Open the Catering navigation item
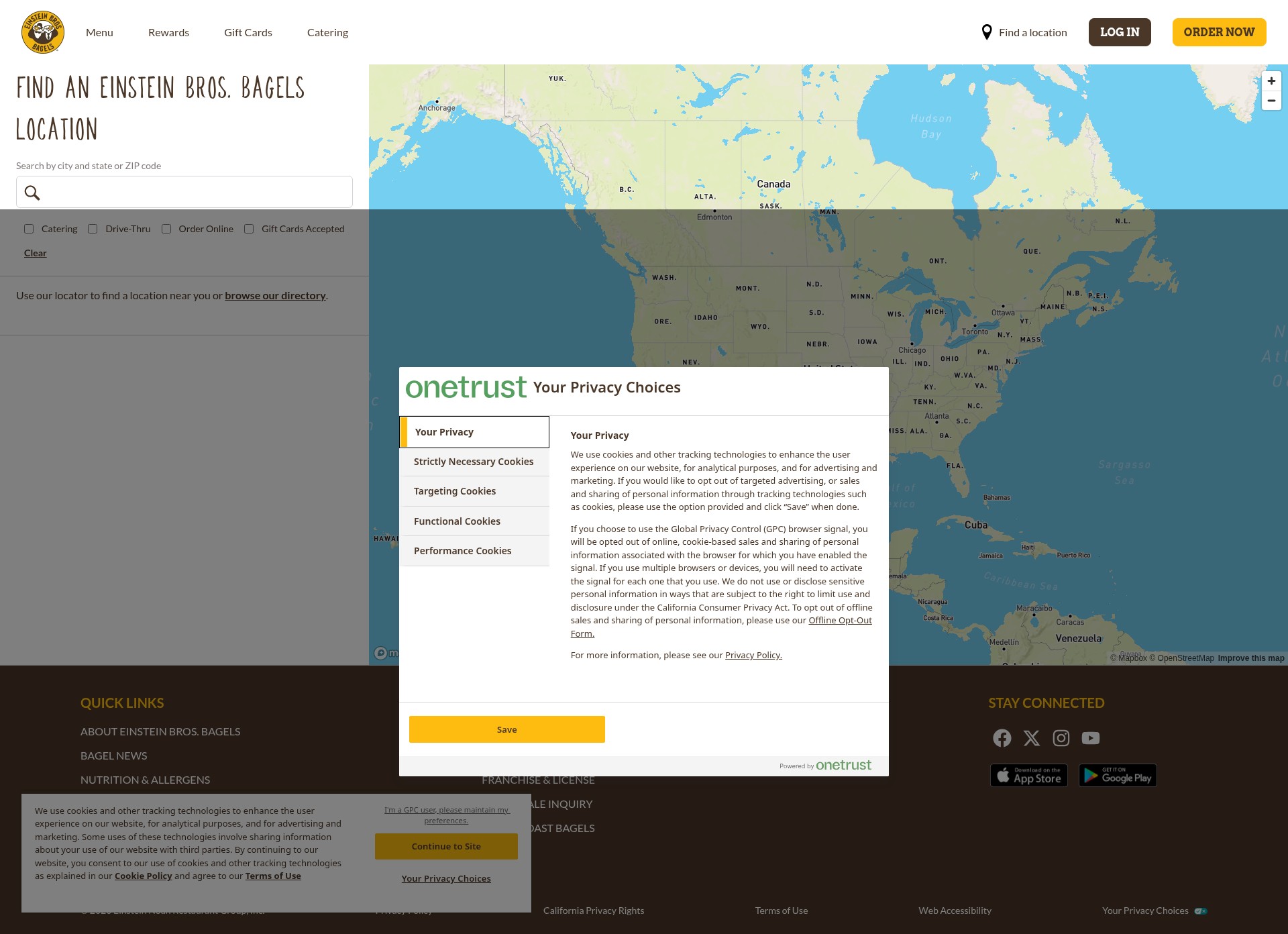Viewport: 1288px width, 934px height. 327,32
